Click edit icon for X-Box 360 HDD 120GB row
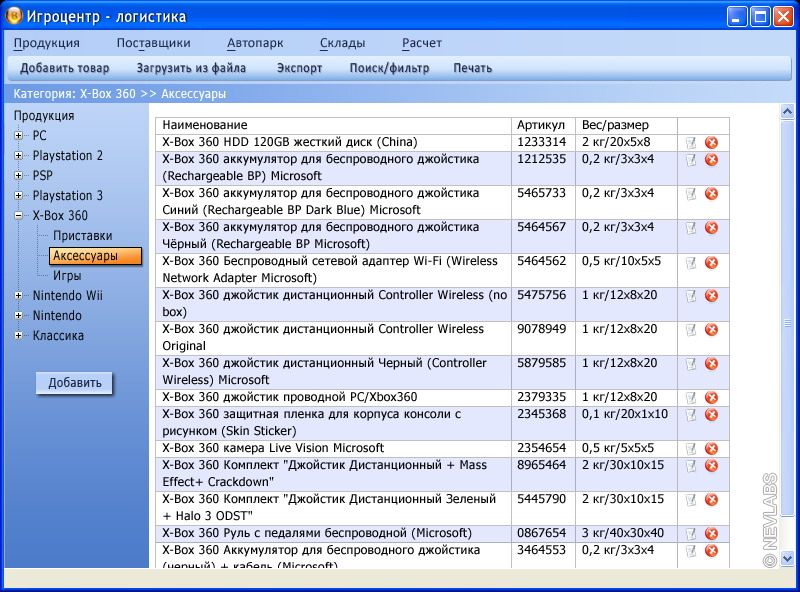Screen dimensions: 800x592 tap(691, 143)
